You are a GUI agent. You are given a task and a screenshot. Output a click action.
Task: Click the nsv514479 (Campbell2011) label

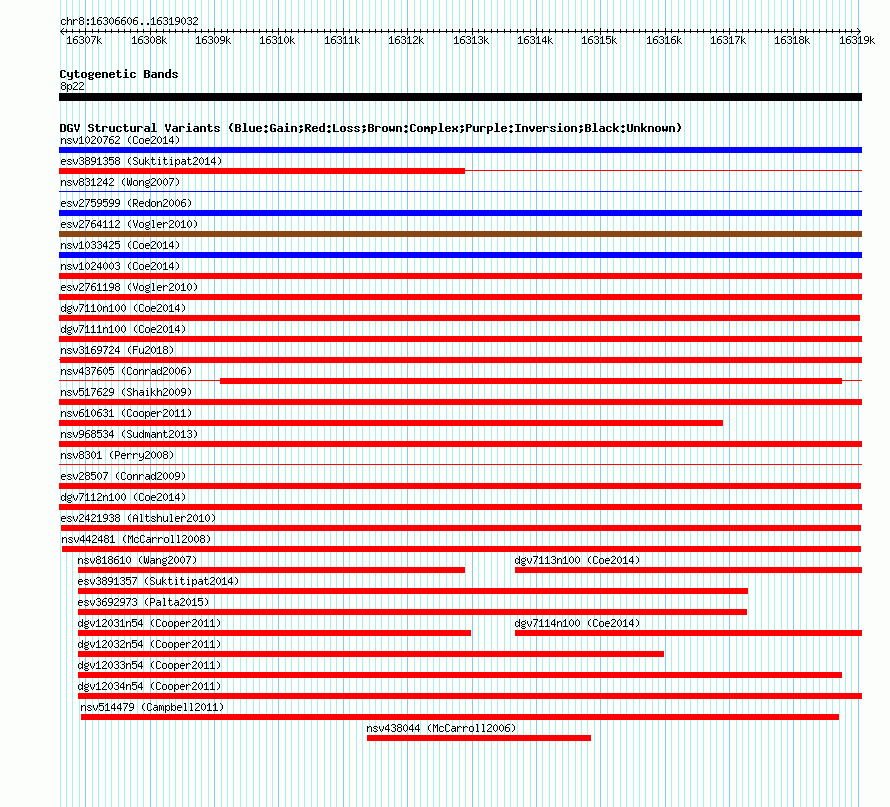click(152, 707)
